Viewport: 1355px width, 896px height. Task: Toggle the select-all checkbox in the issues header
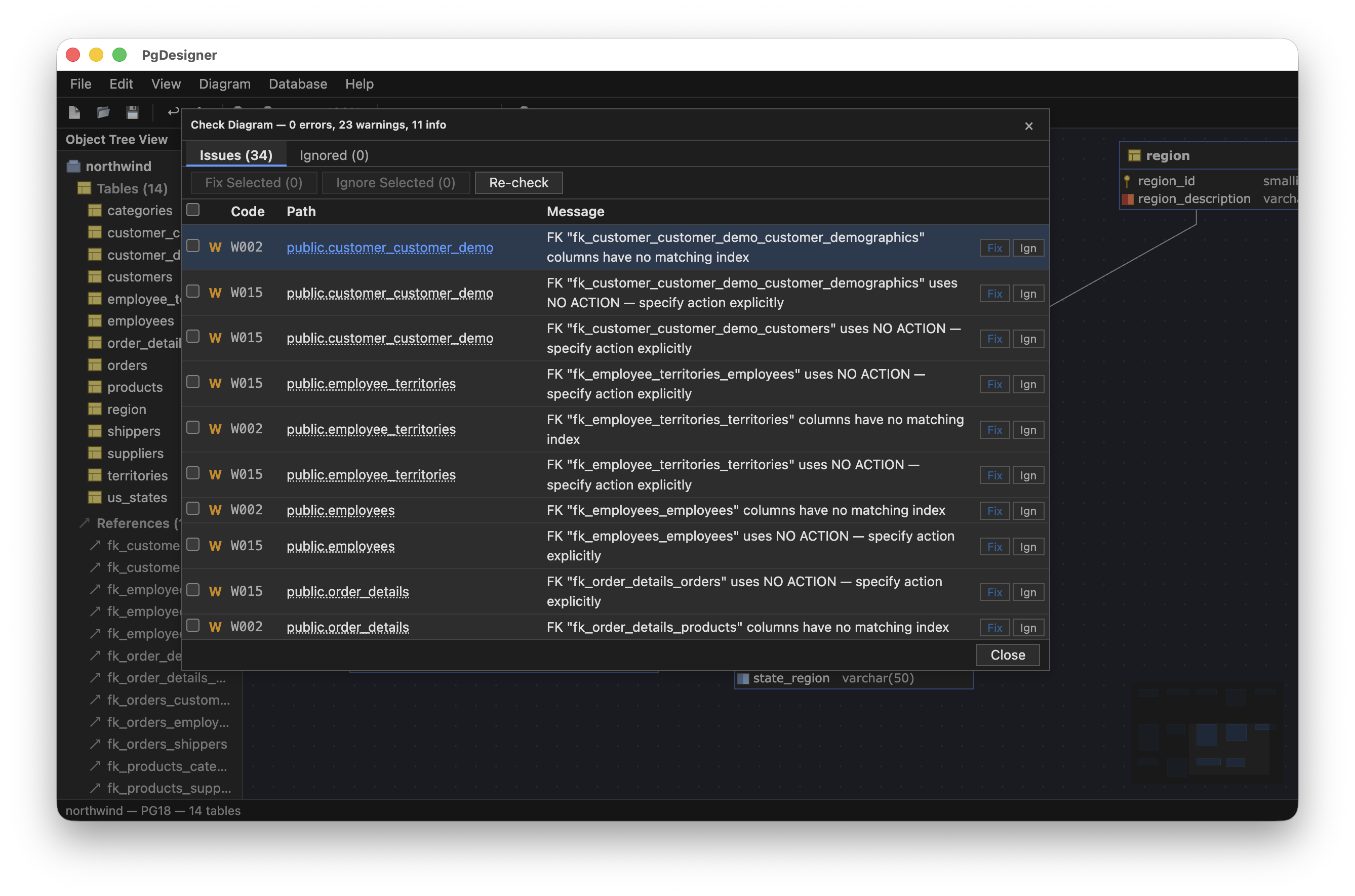[193, 209]
